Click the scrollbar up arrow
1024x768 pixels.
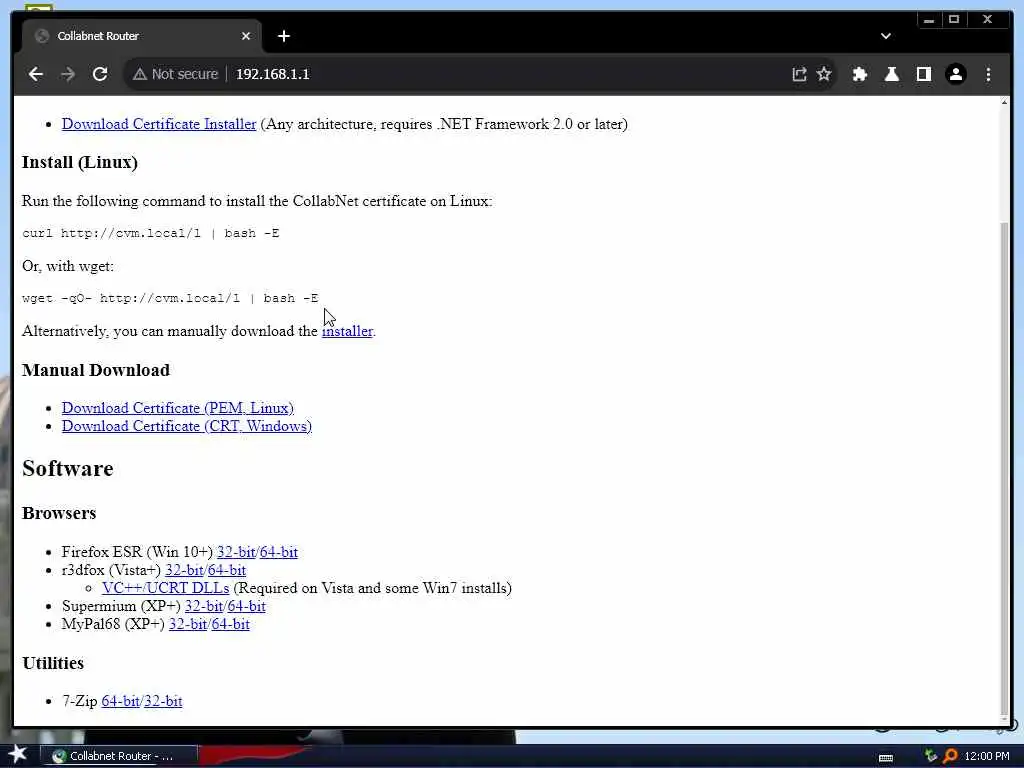pyautogui.click(x=1004, y=103)
